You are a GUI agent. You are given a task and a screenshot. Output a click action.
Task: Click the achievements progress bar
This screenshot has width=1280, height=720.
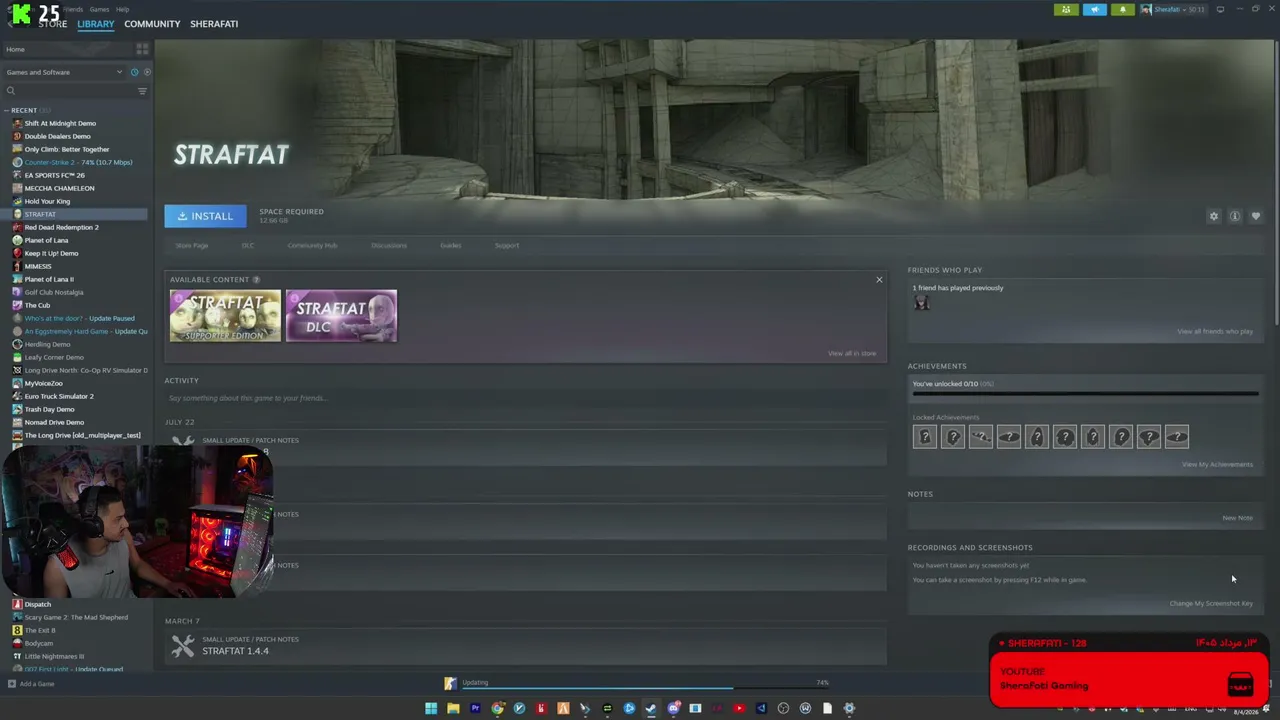coord(1085,394)
